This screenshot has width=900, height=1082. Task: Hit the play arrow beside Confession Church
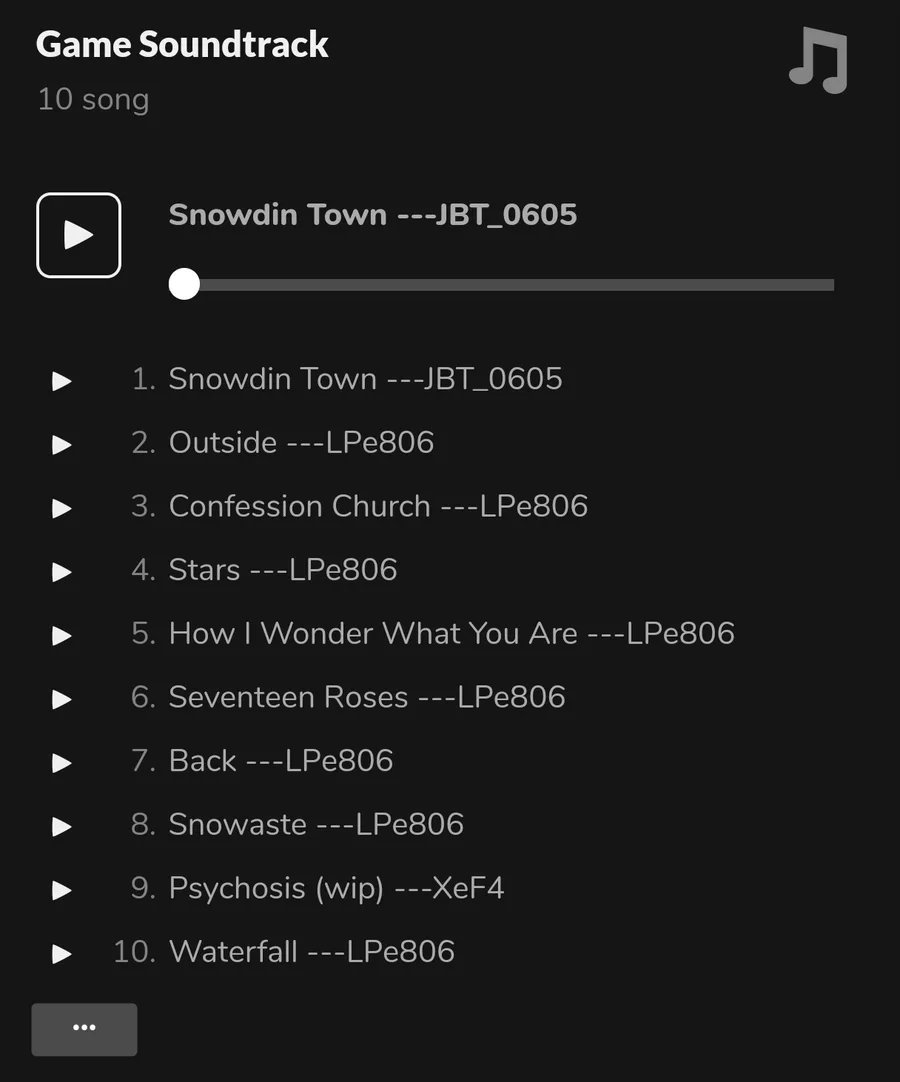pyautogui.click(x=62, y=508)
